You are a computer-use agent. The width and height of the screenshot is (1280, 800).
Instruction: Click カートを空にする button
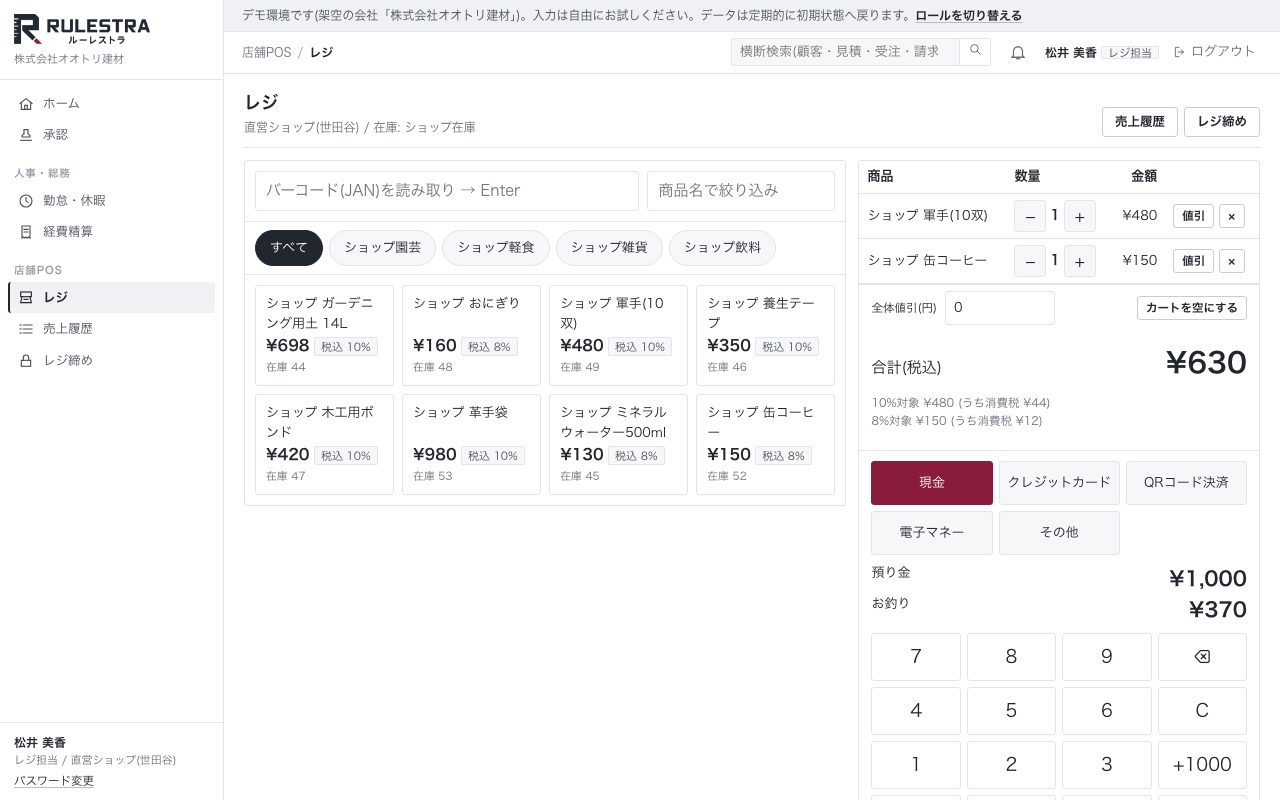click(1192, 308)
